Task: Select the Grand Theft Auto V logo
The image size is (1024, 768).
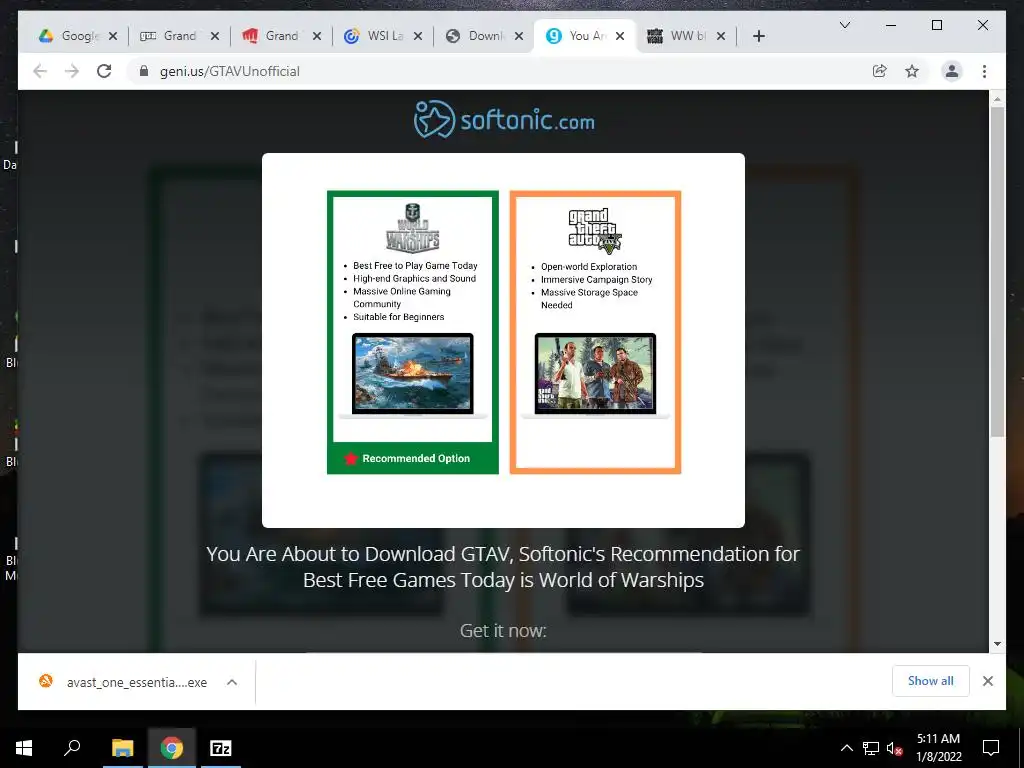Action: tap(595, 231)
